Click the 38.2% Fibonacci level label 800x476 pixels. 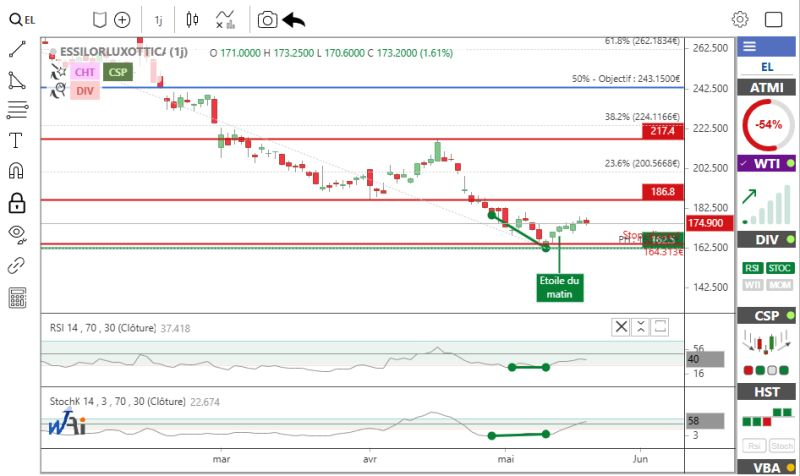(642, 117)
